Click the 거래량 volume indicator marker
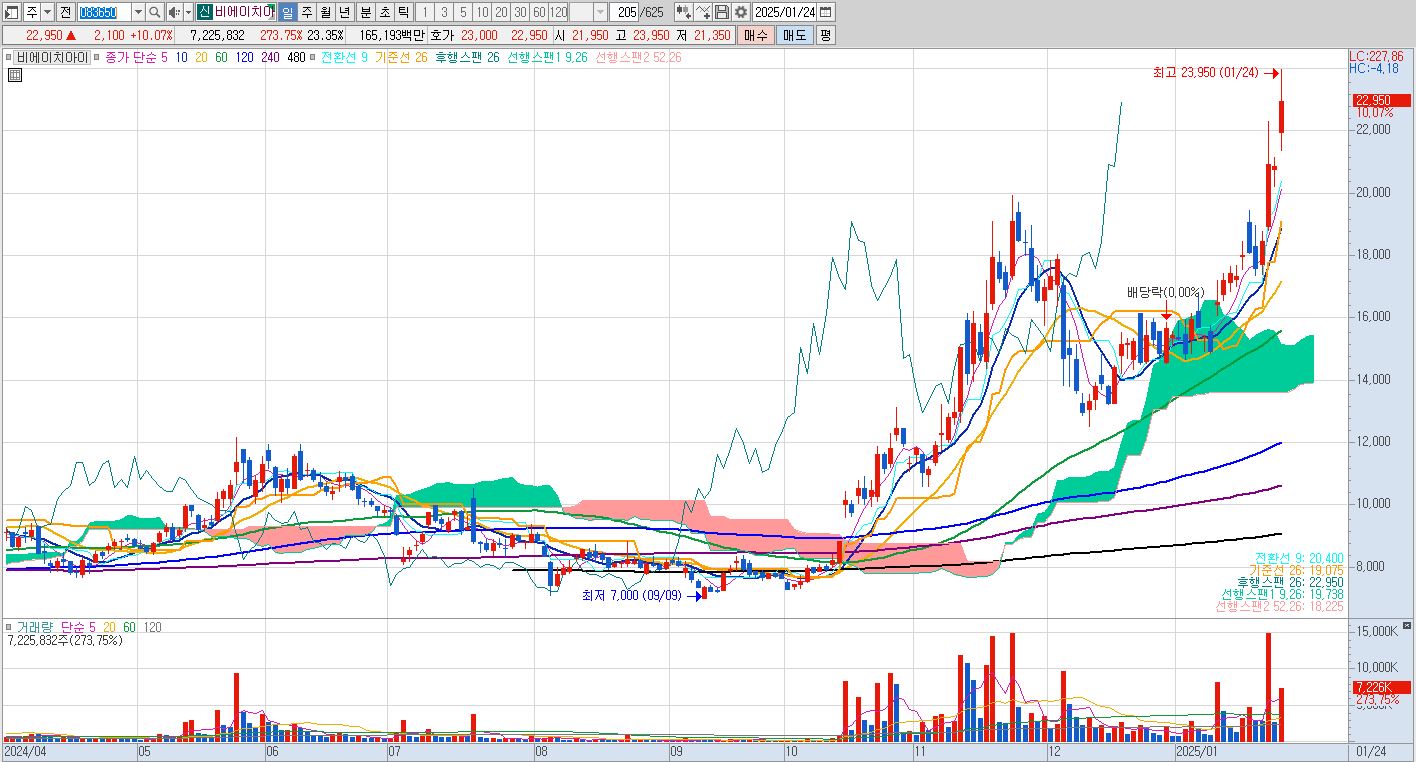Image resolution: width=1416 pixels, height=762 pixels. 10,627
